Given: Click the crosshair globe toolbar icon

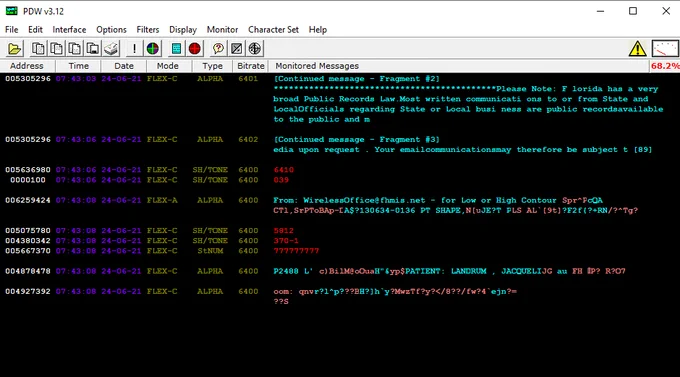Looking at the screenshot, I should 255,49.
